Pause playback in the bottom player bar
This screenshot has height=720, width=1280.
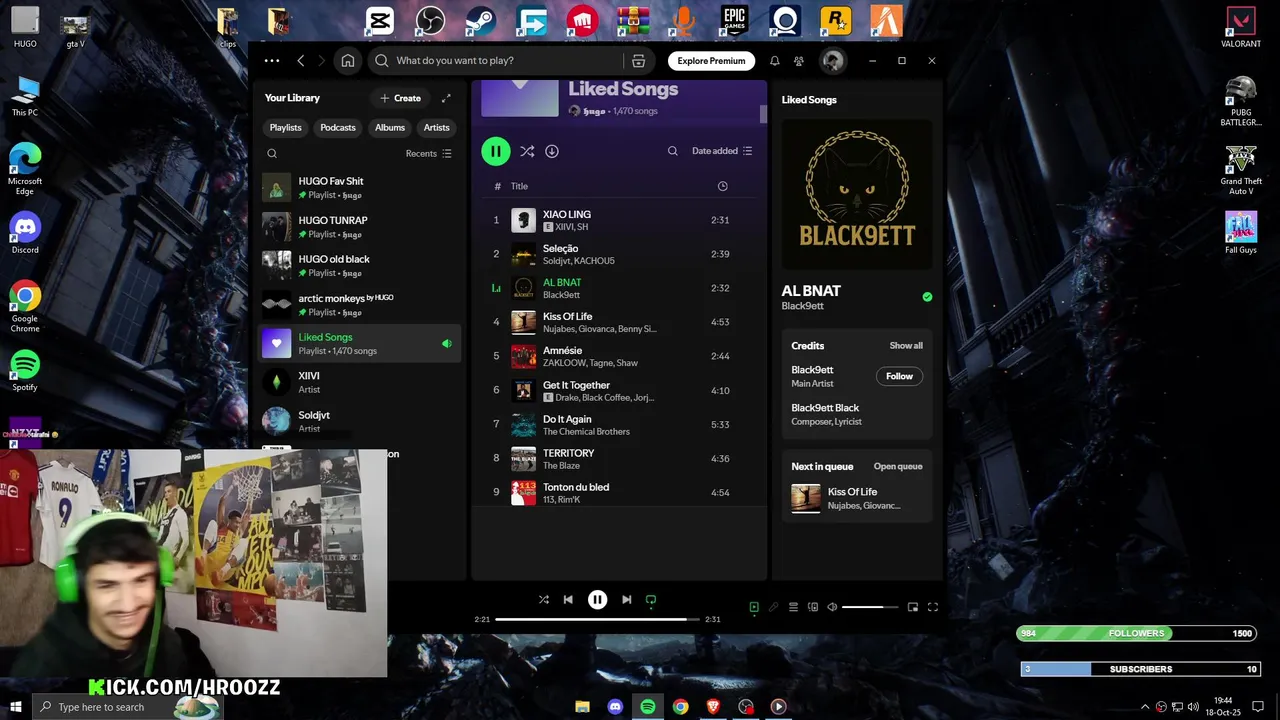pyautogui.click(x=597, y=600)
